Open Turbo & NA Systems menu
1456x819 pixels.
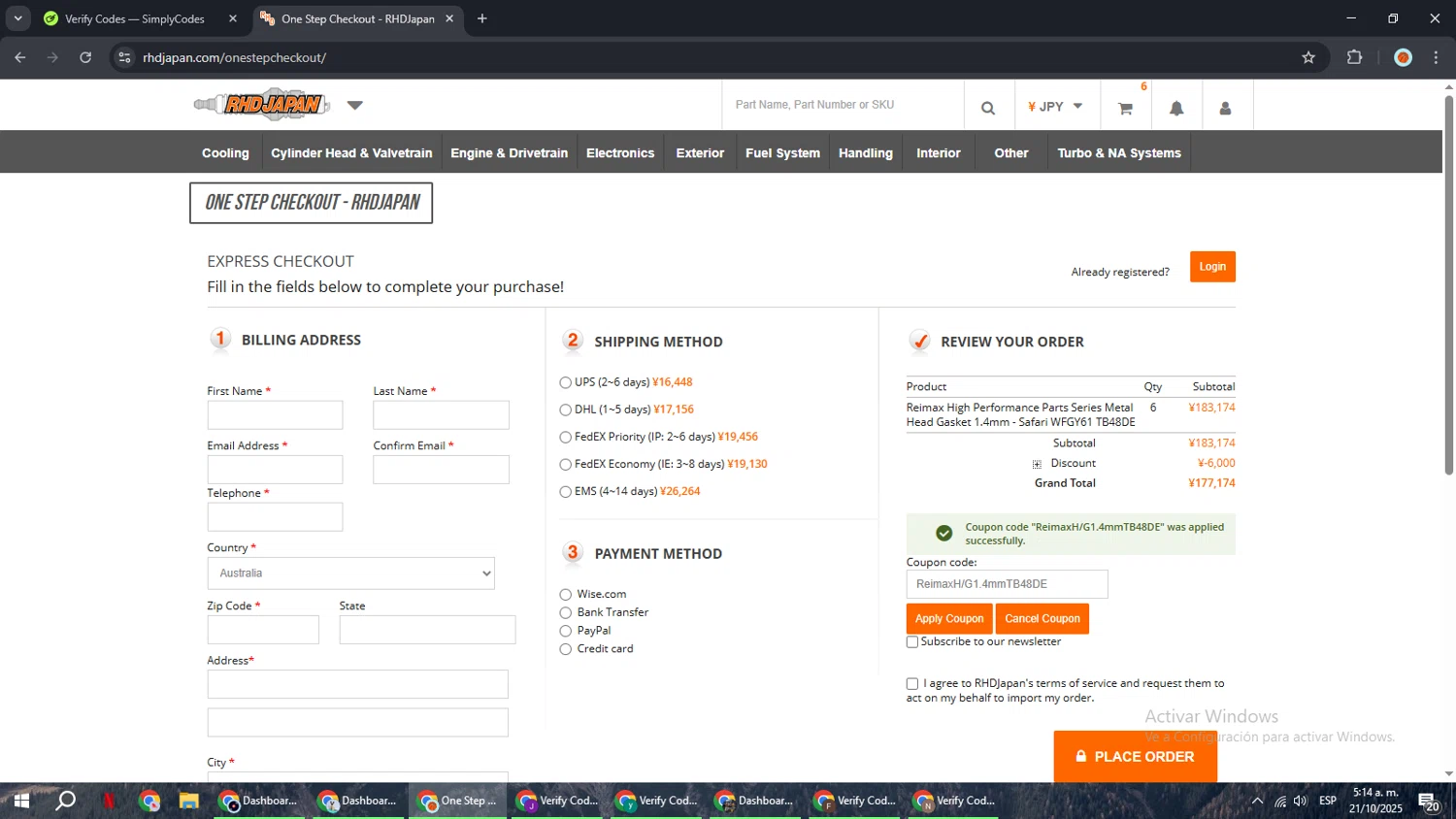pos(1119,153)
